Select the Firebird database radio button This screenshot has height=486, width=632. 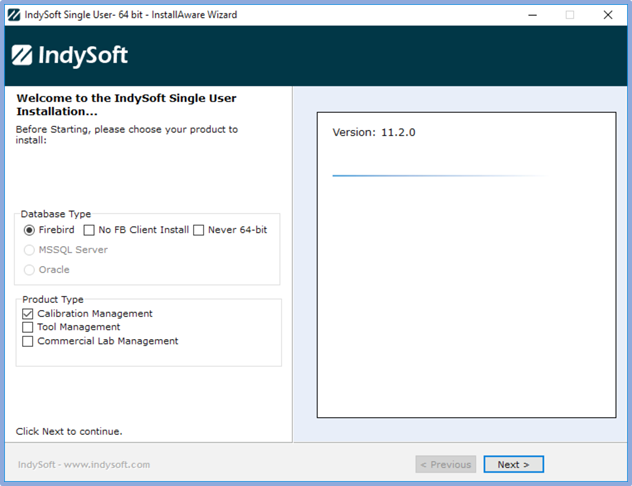click(x=29, y=230)
